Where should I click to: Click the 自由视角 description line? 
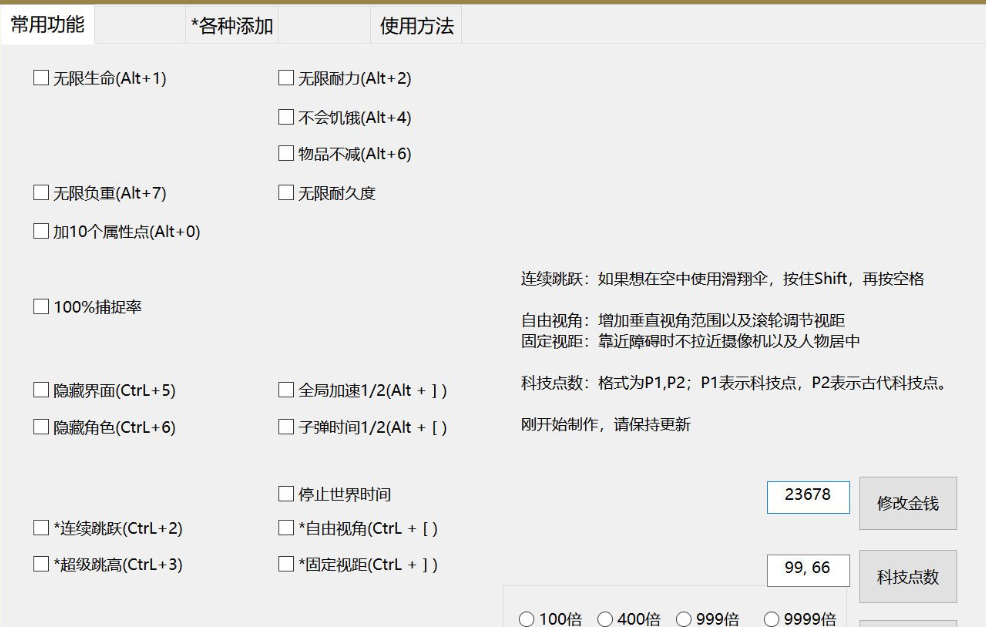click(683, 320)
